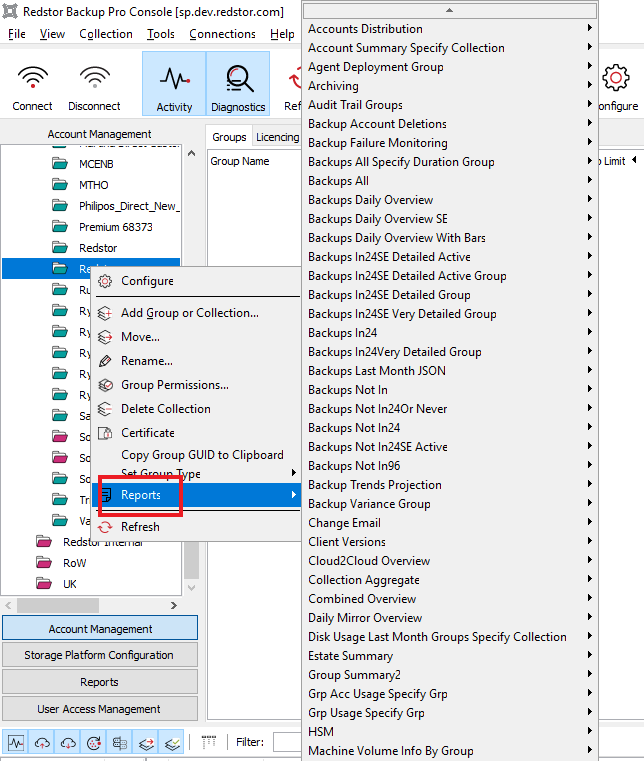Image resolution: width=644 pixels, height=761 pixels.
Task: Click the Redstor Backup Pro Console app icon
Action: (10, 11)
